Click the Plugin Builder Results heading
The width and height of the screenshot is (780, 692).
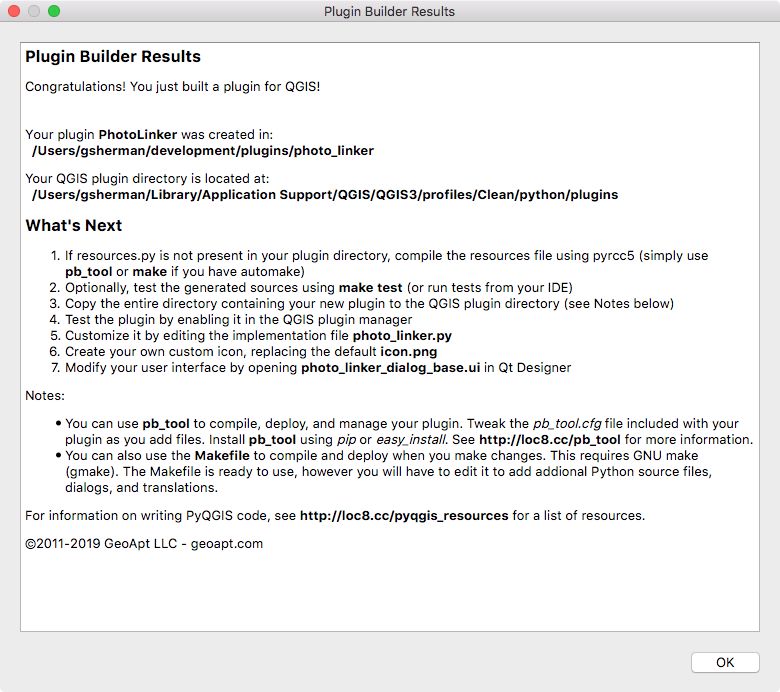pos(113,57)
